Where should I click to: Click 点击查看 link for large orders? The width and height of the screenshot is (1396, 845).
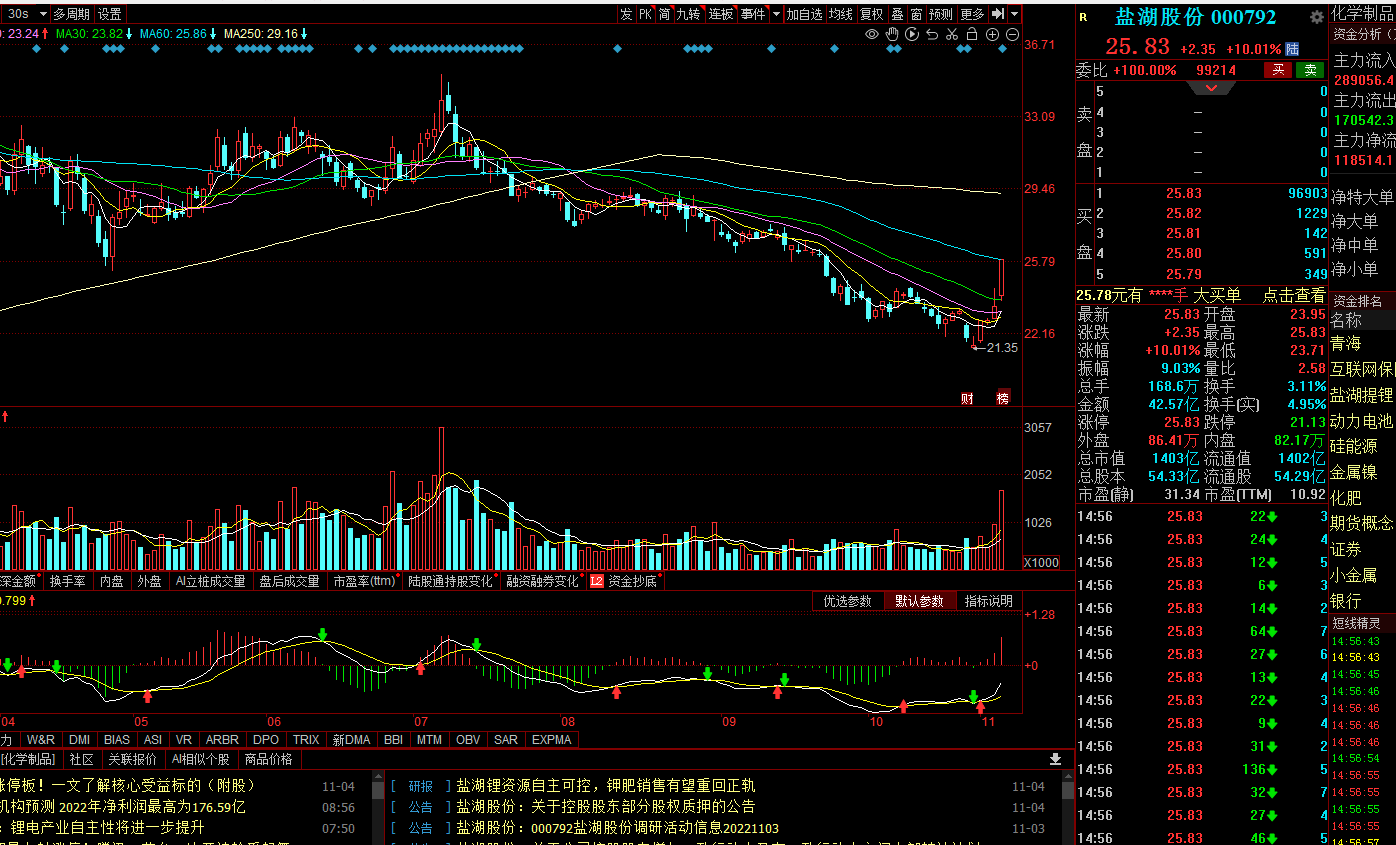[1294, 295]
